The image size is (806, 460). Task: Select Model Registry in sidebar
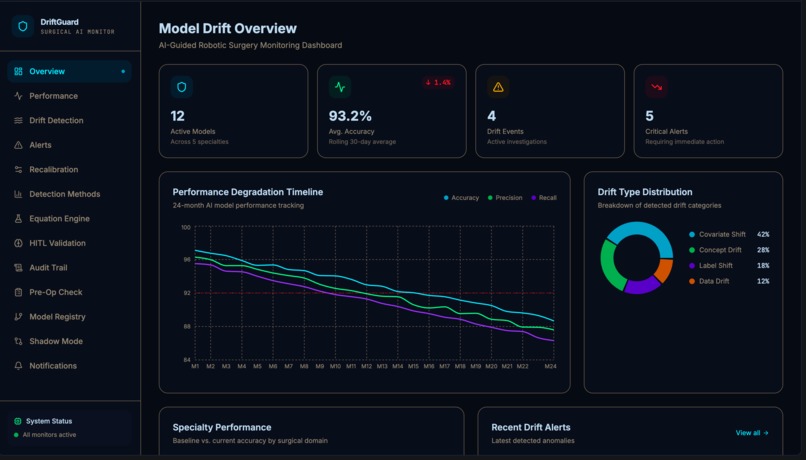[x=69, y=317]
